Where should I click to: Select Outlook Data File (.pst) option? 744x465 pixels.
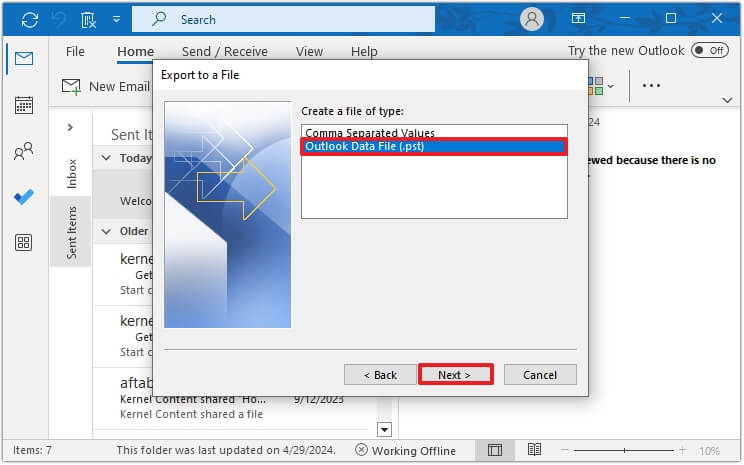(x=434, y=146)
